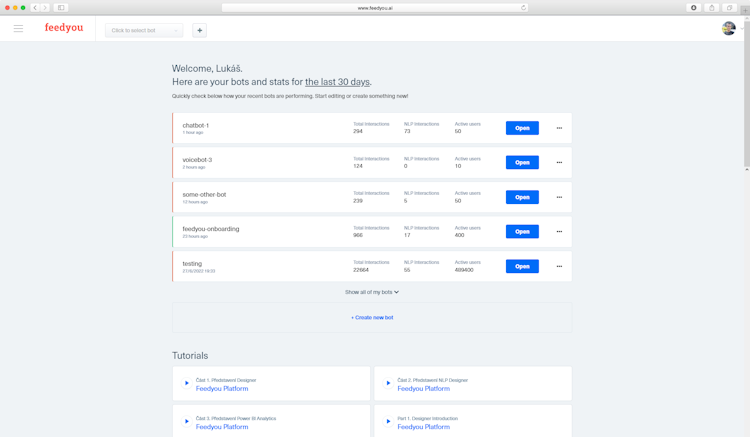Click the page vertical scrollbar
The height and width of the screenshot is (437, 750).
point(747,93)
